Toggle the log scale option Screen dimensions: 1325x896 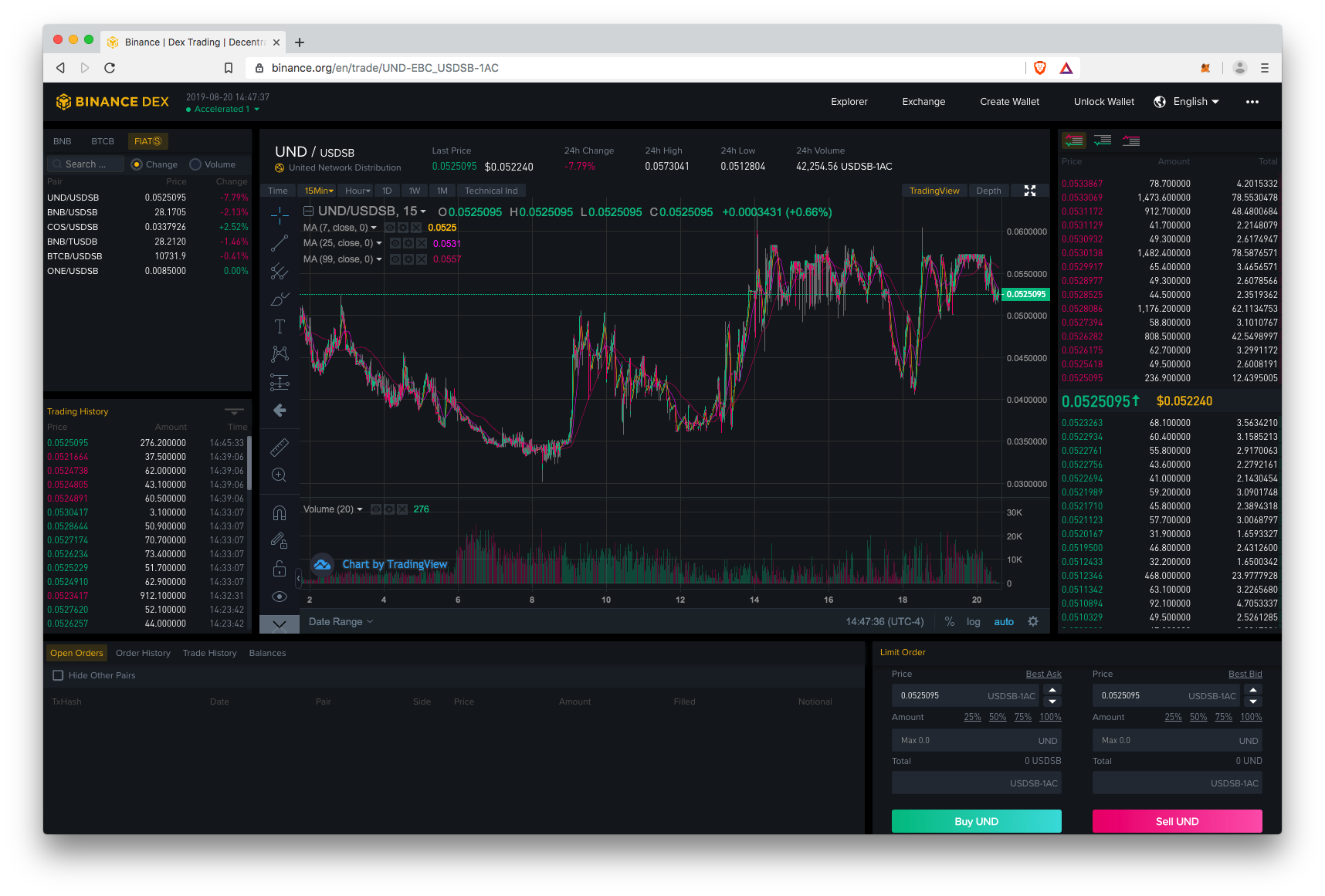[x=974, y=622]
